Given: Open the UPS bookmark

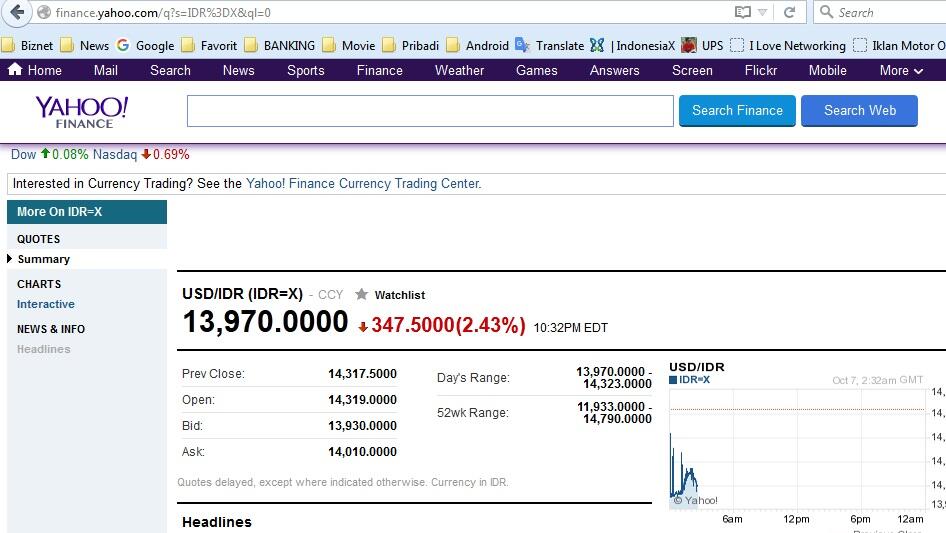Looking at the screenshot, I should tap(702, 45).
